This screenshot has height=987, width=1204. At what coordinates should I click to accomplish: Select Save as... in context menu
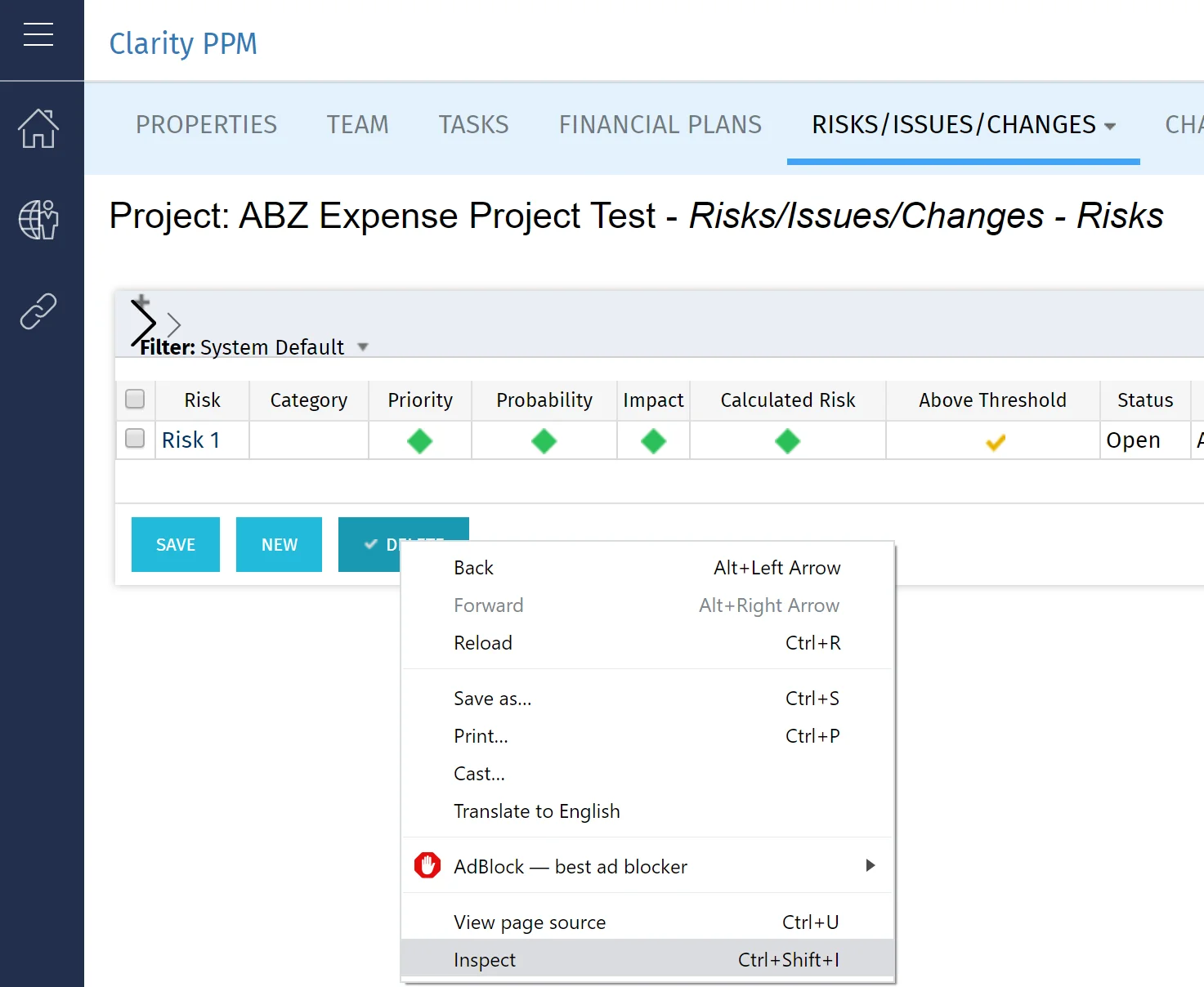pyautogui.click(x=648, y=699)
